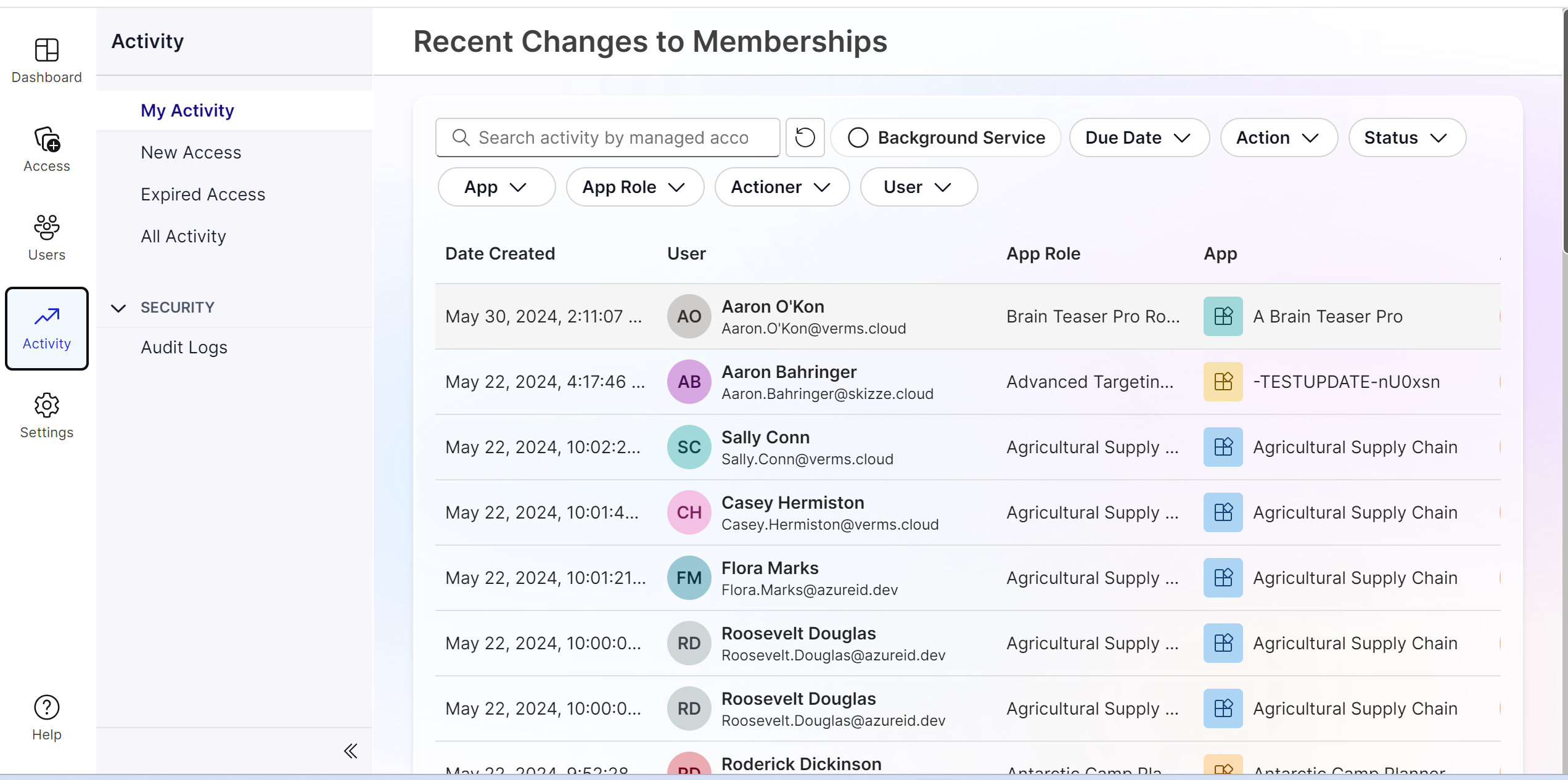Select Audit Logs from sidebar menu
The image size is (1568, 780).
184,347
